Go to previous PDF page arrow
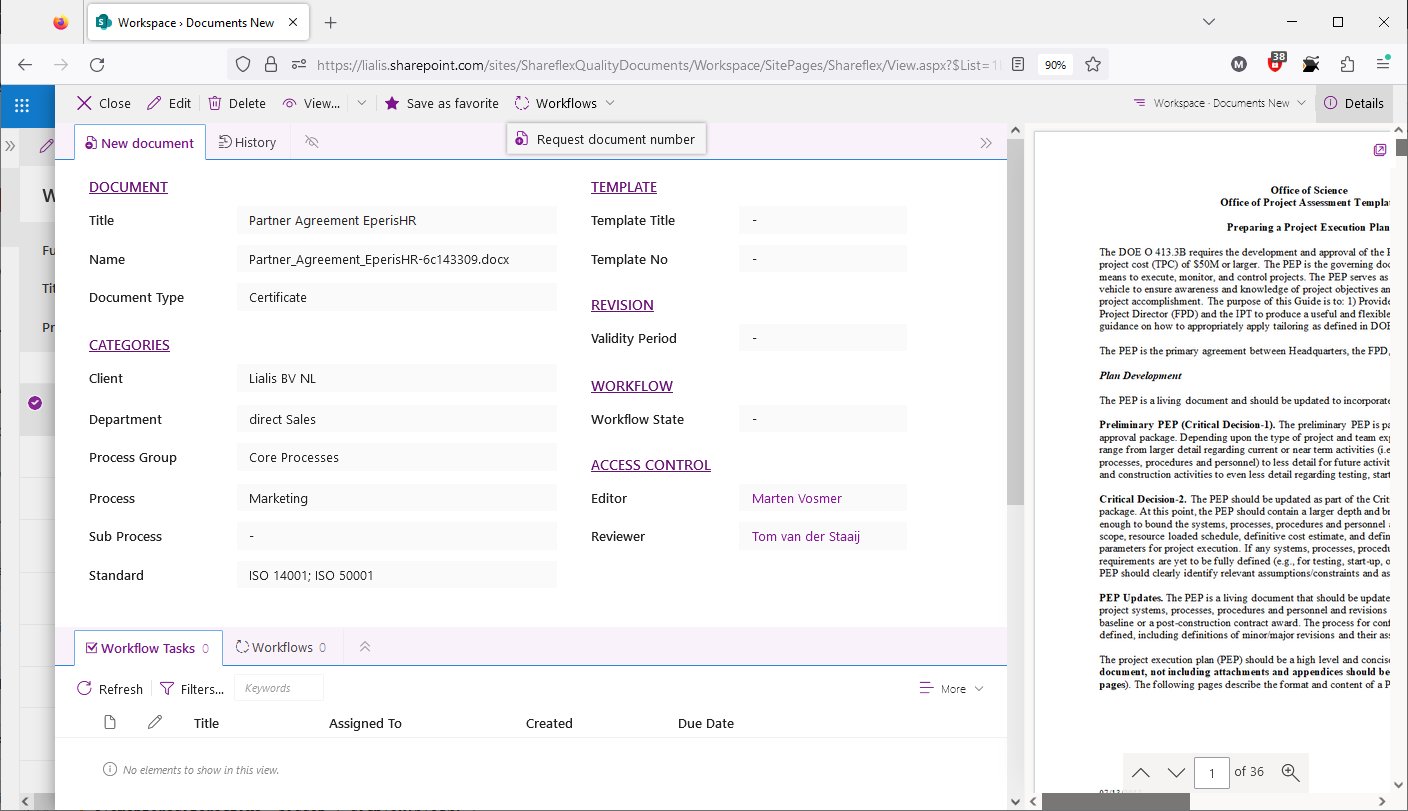 [x=1141, y=772]
